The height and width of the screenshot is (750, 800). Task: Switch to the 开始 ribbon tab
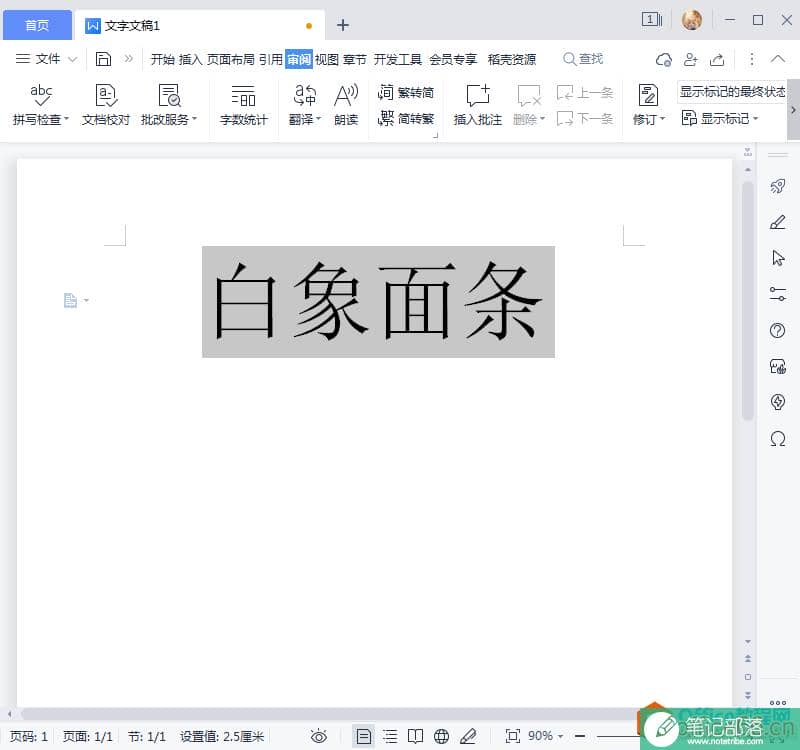point(163,60)
